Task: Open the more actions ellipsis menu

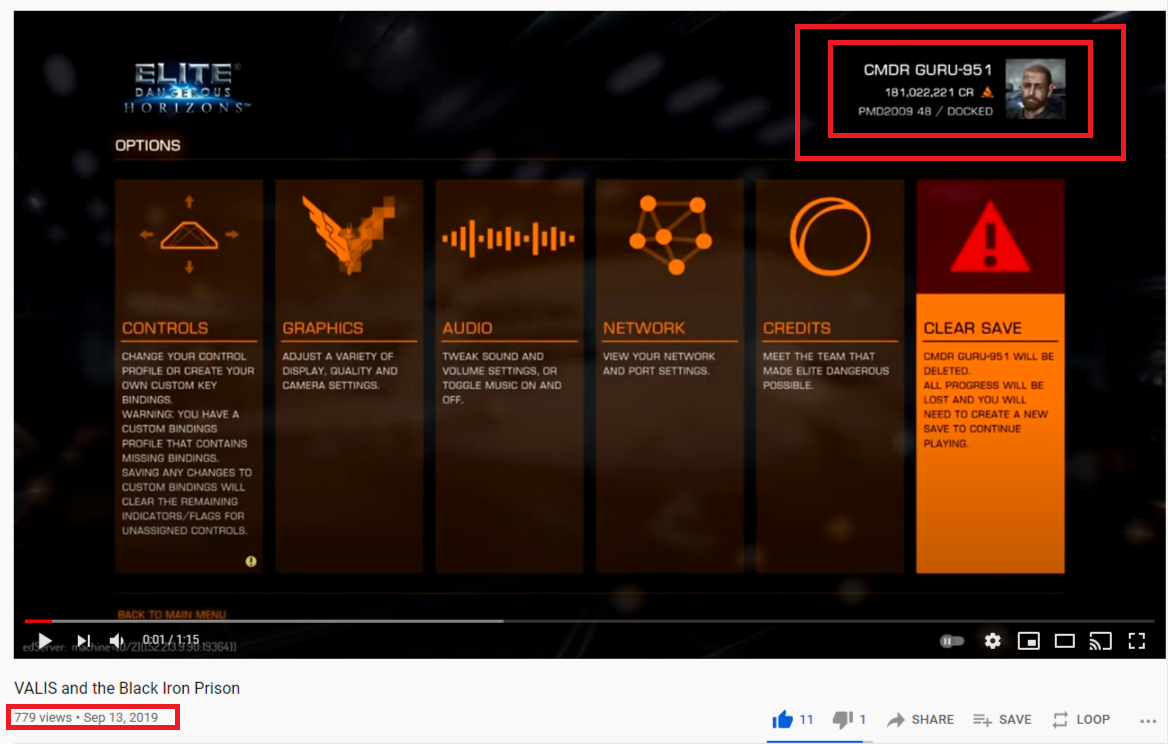Action: [x=1148, y=720]
